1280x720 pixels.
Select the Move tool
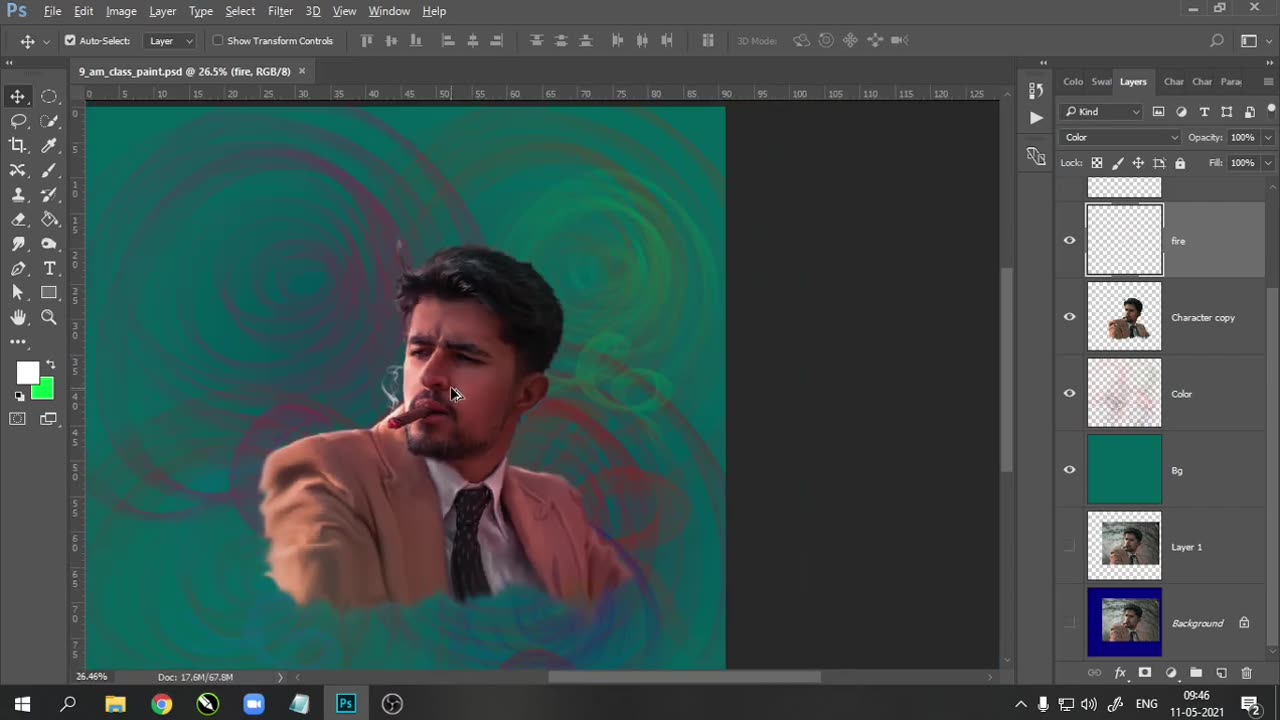point(18,97)
